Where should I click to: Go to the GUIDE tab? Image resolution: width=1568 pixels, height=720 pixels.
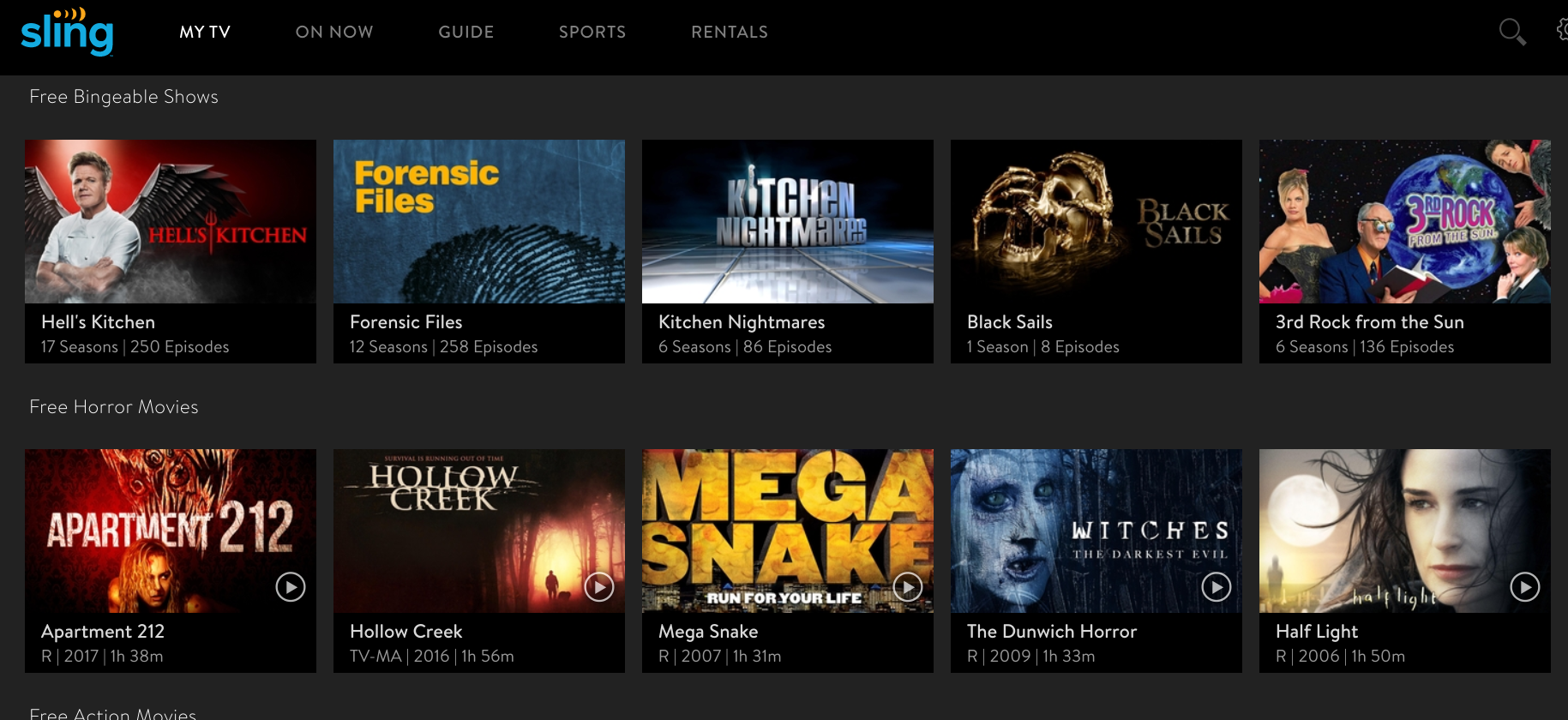point(466,32)
